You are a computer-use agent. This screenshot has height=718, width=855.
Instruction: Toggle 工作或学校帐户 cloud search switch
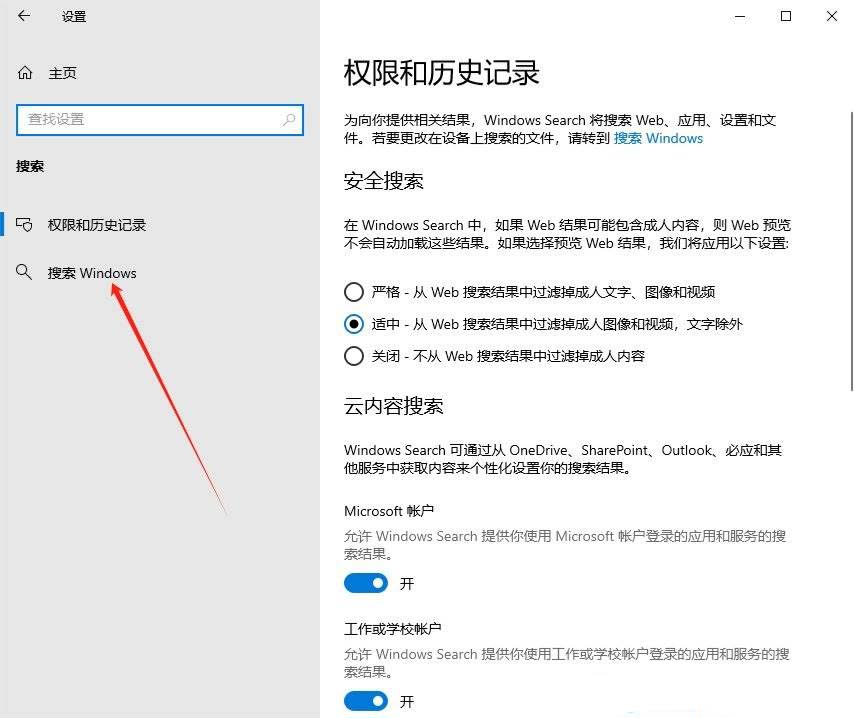pyautogui.click(x=366, y=701)
